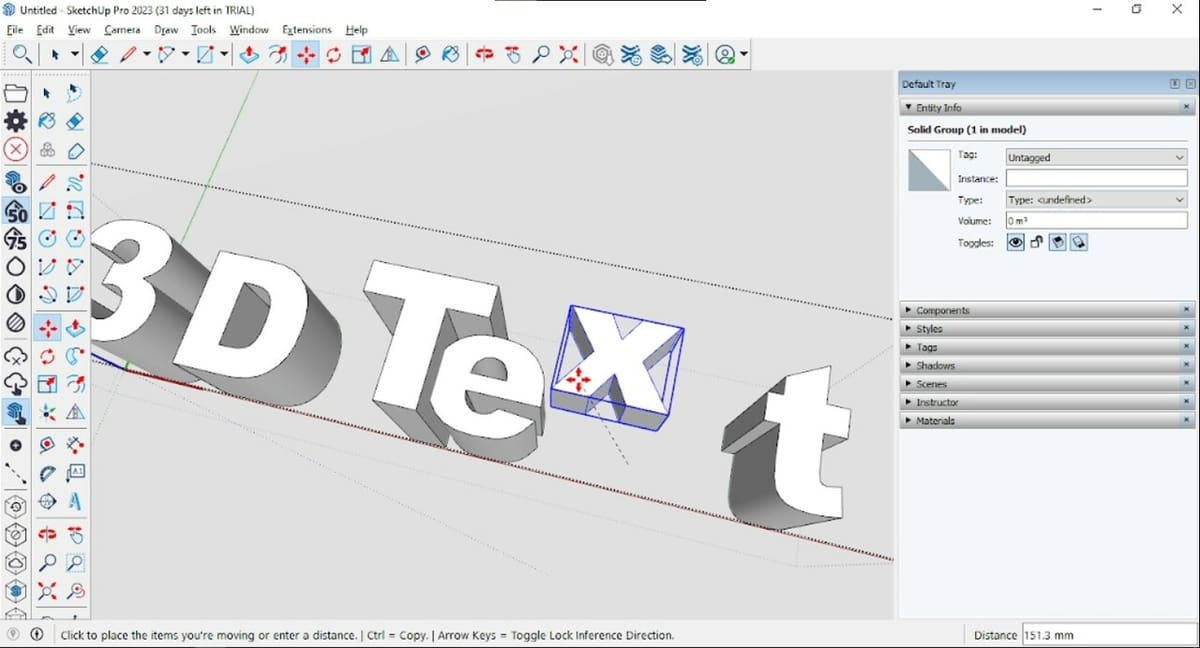Select the Circle tool in left toolbar
The width and height of the screenshot is (1200, 648).
pyautogui.click(x=47, y=239)
